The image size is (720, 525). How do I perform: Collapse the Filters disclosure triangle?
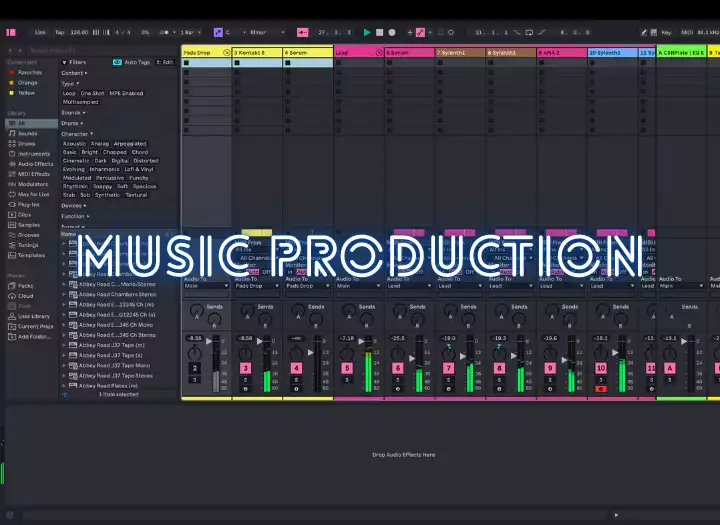64,62
